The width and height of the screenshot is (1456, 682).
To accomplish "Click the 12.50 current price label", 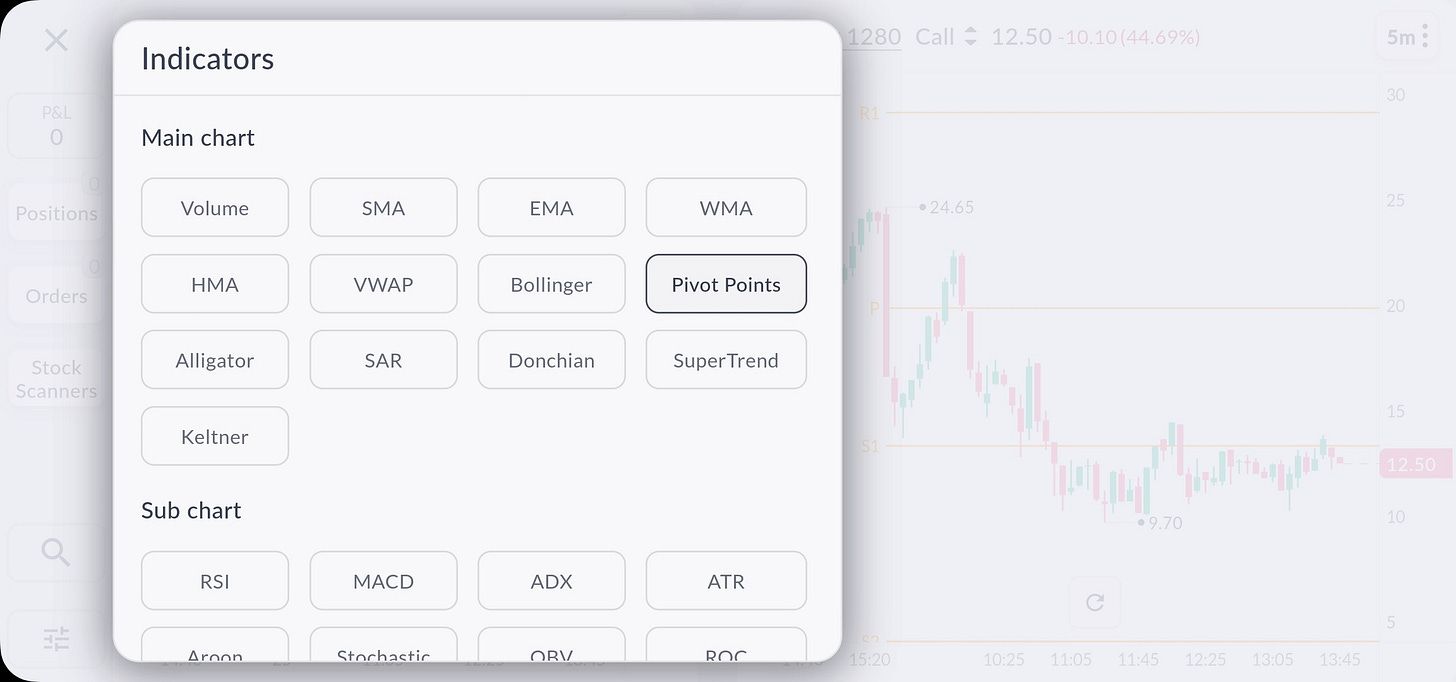I will click(1411, 464).
